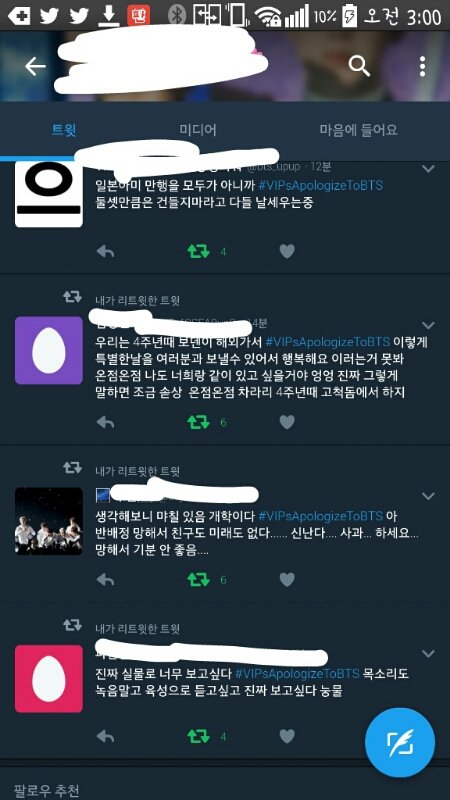Reply to the 개학이다 tweet

tap(105, 580)
